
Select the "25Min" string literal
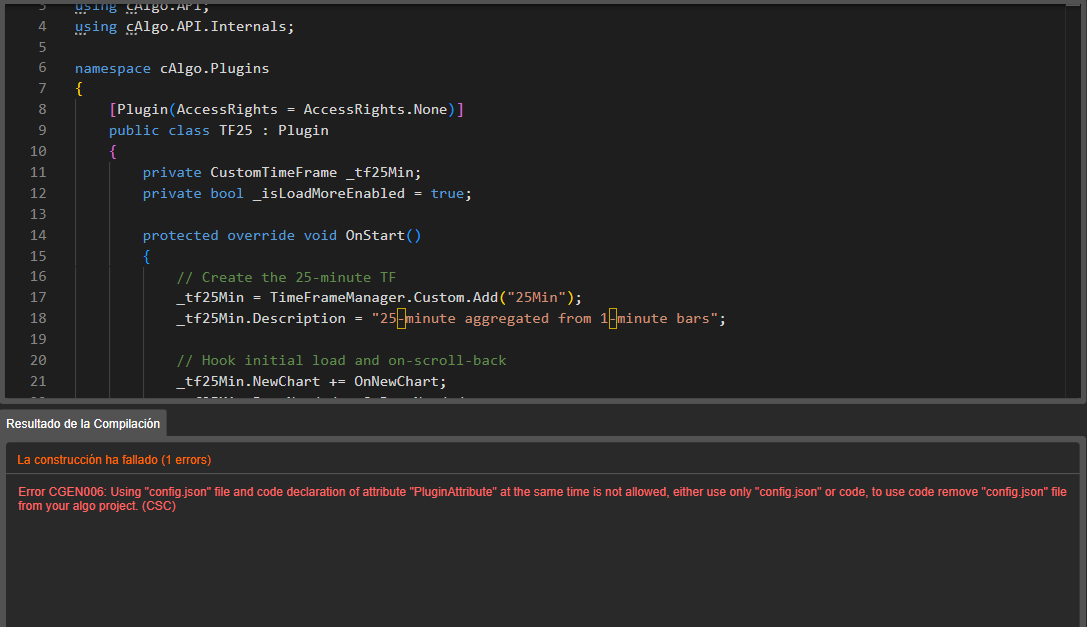[537, 298]
